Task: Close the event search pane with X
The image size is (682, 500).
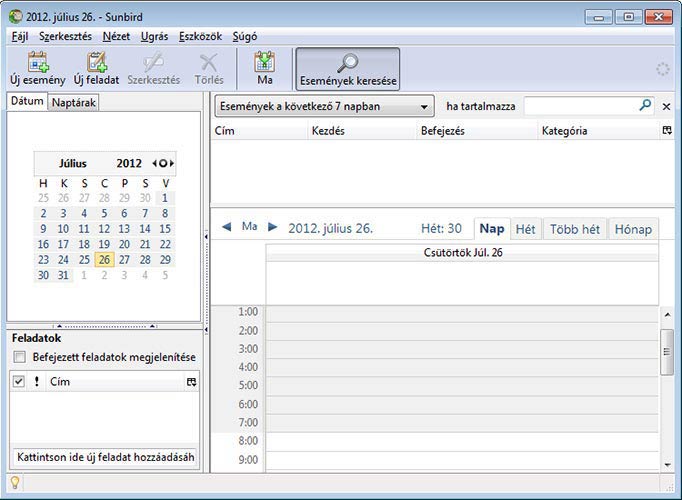Action: 666,106
